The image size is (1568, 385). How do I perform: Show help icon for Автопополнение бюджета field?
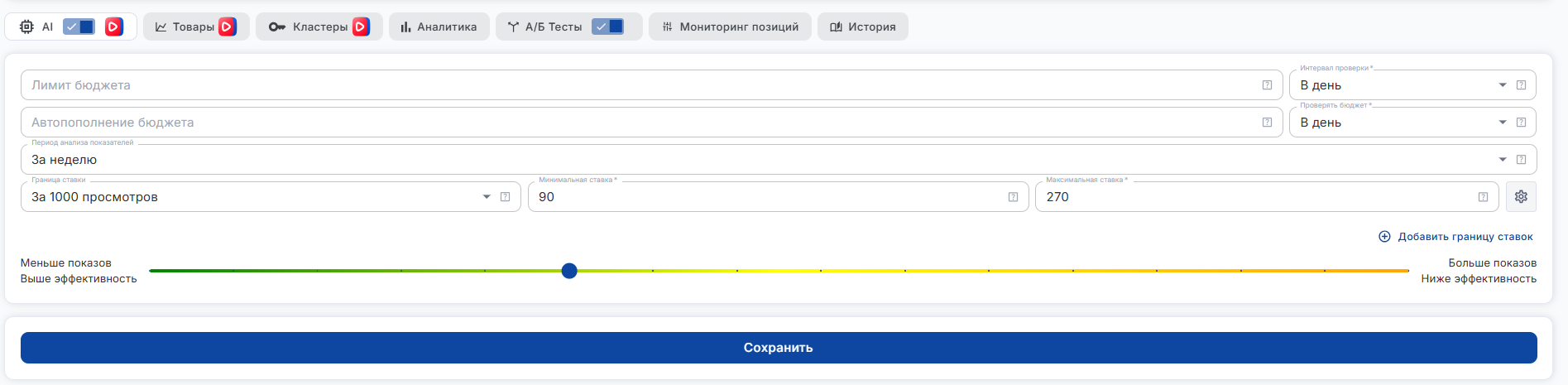(1267, 123)
